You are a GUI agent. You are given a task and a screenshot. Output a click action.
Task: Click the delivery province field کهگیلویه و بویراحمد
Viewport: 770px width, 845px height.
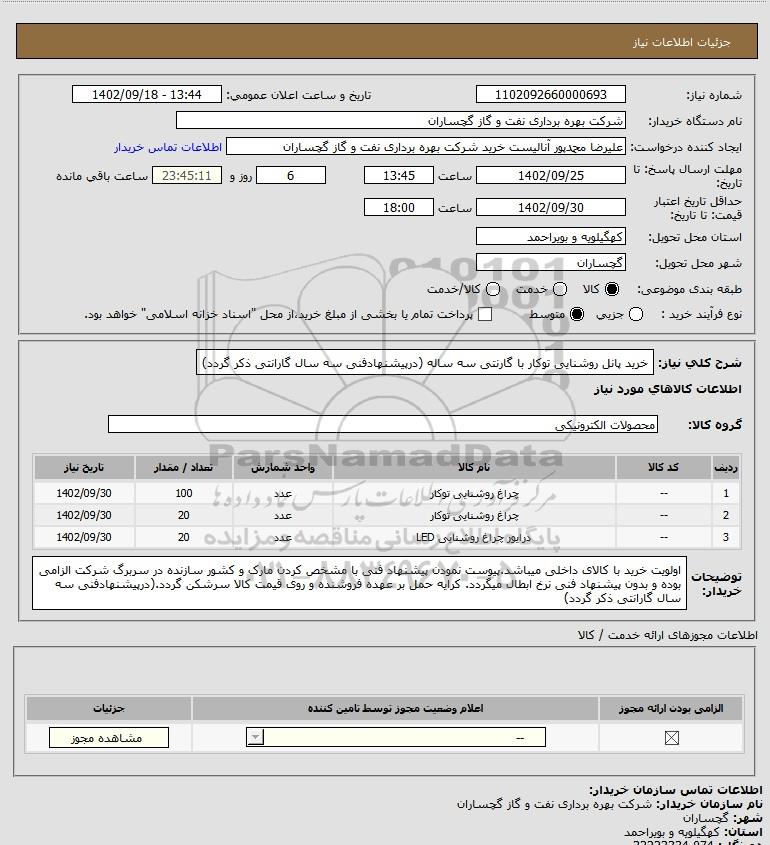[551, 237]
